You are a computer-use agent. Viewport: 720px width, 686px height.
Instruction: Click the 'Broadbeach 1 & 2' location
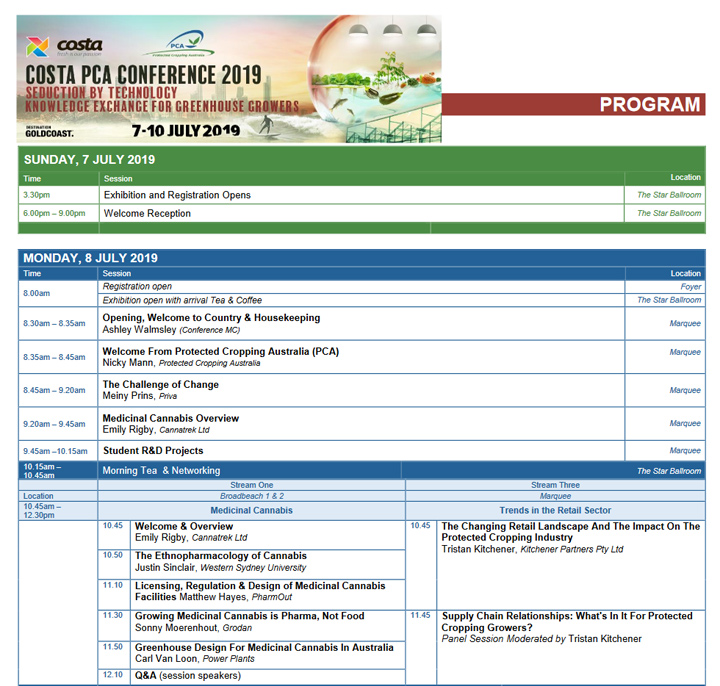[252, 496]
